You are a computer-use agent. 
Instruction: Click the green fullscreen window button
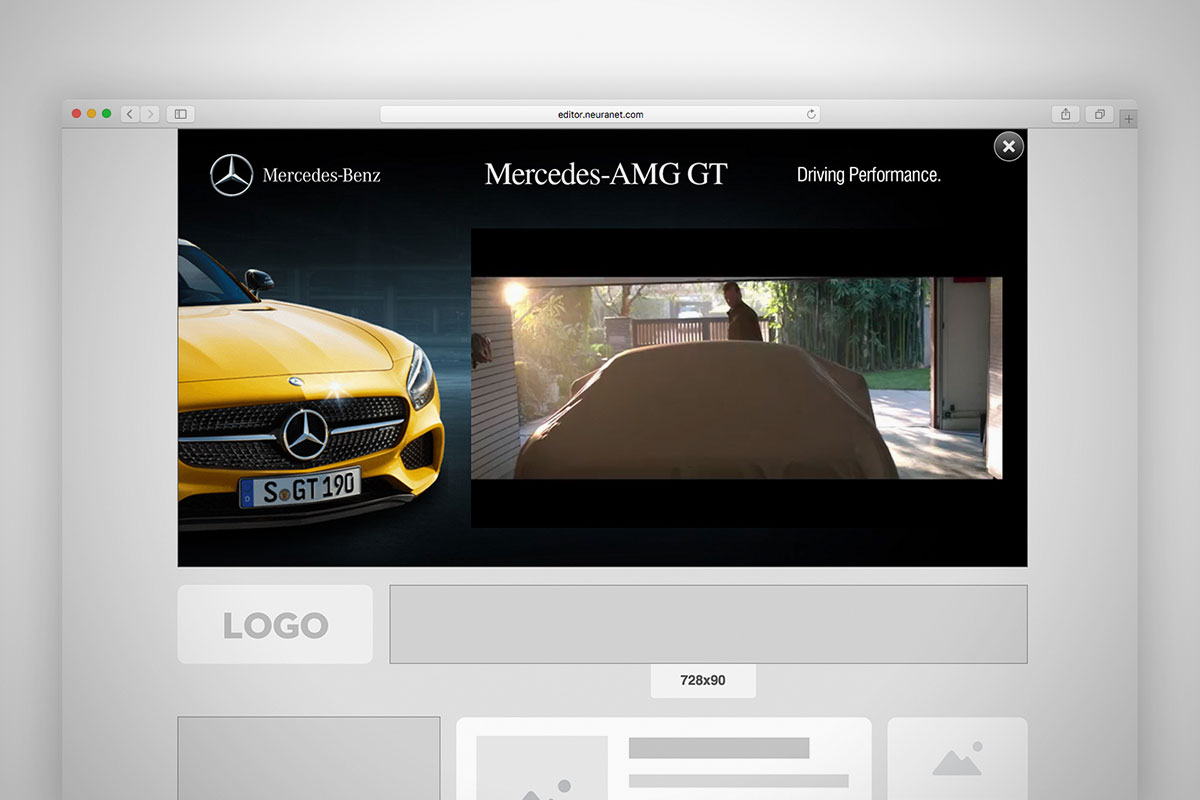tap(106, 114)
